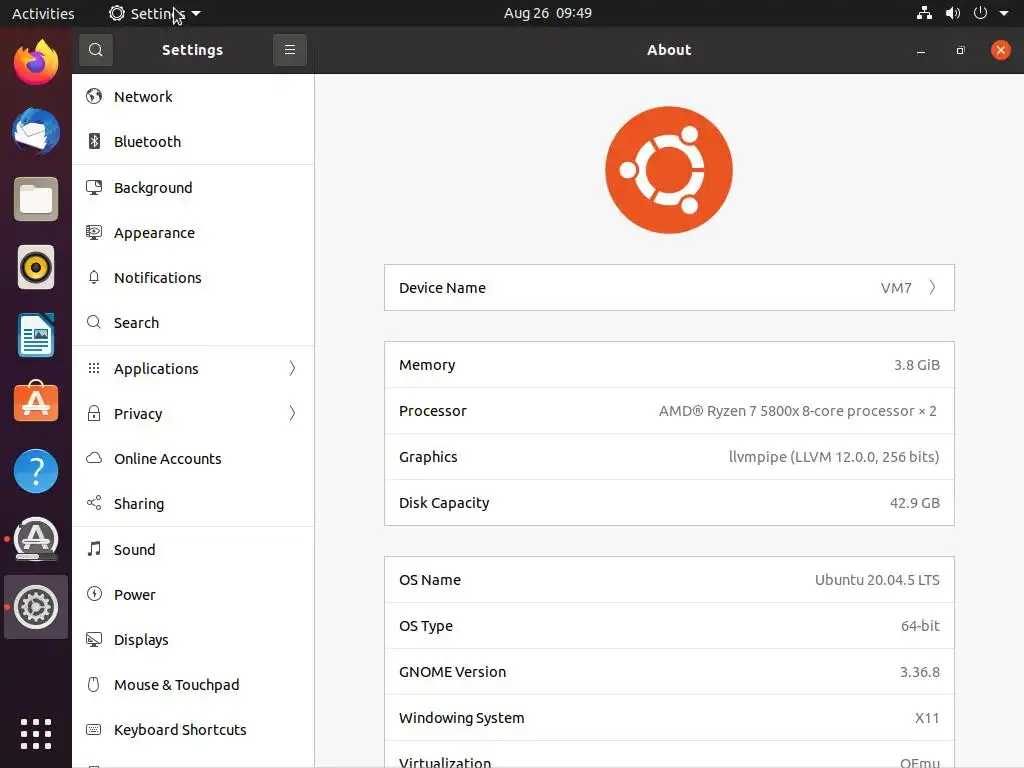
Task: Open the Files manager from the dock
Action: pyautogui.click(x=36, y=199)
